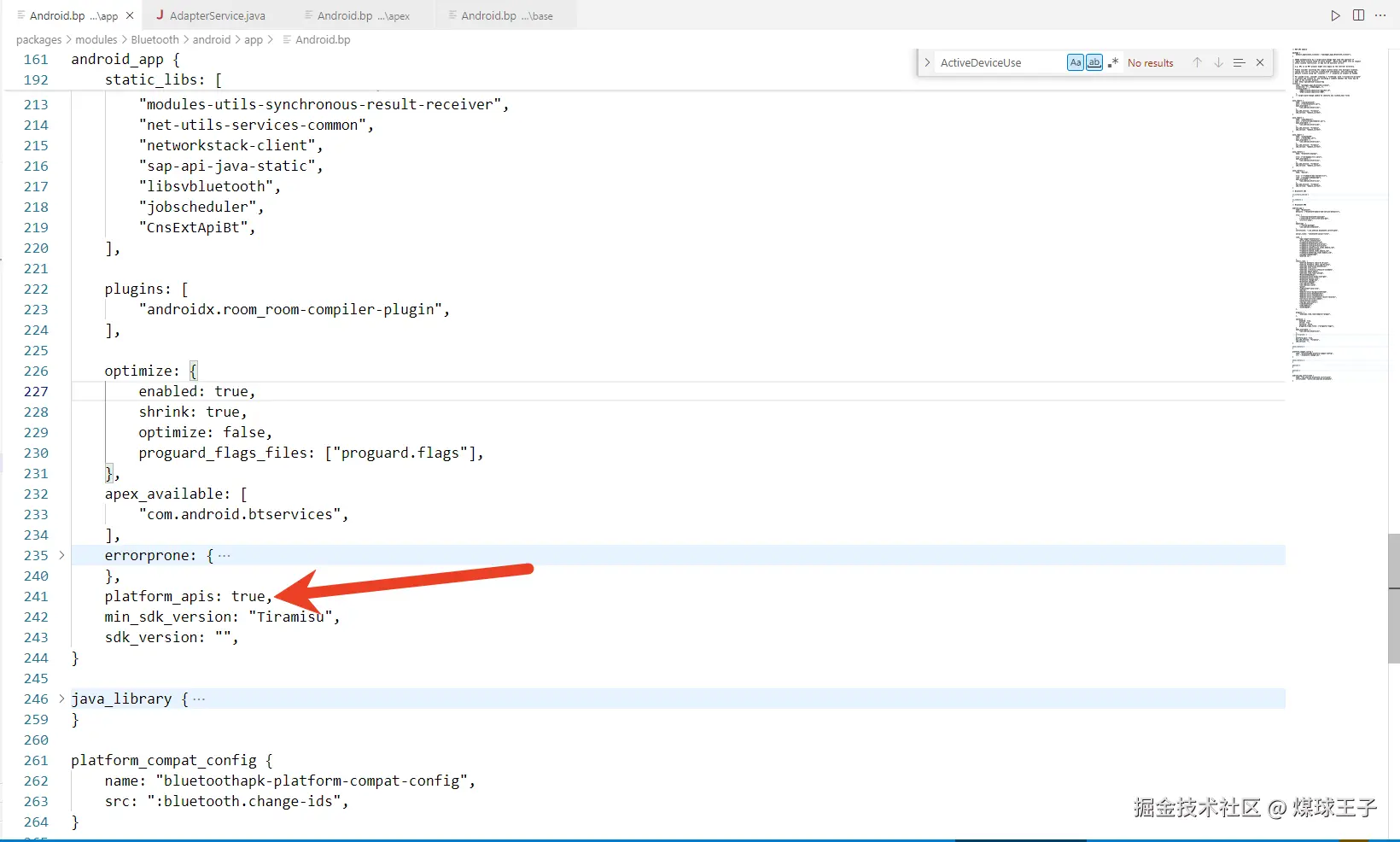Viewport: 1400px width, 842px height.
Task: Toggle Match Case in the find widget
Action: pos(1076,62)
